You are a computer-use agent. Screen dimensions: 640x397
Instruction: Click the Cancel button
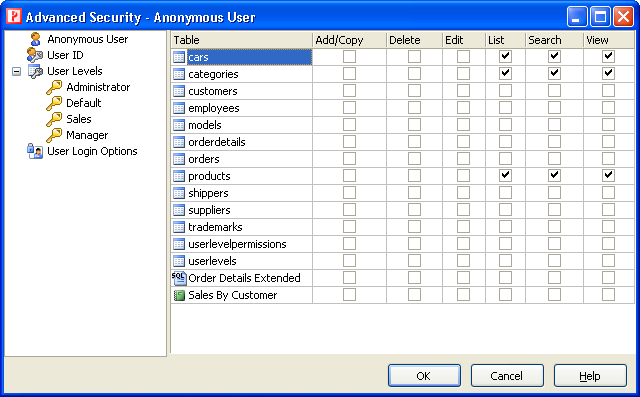[x=507, y=376]
